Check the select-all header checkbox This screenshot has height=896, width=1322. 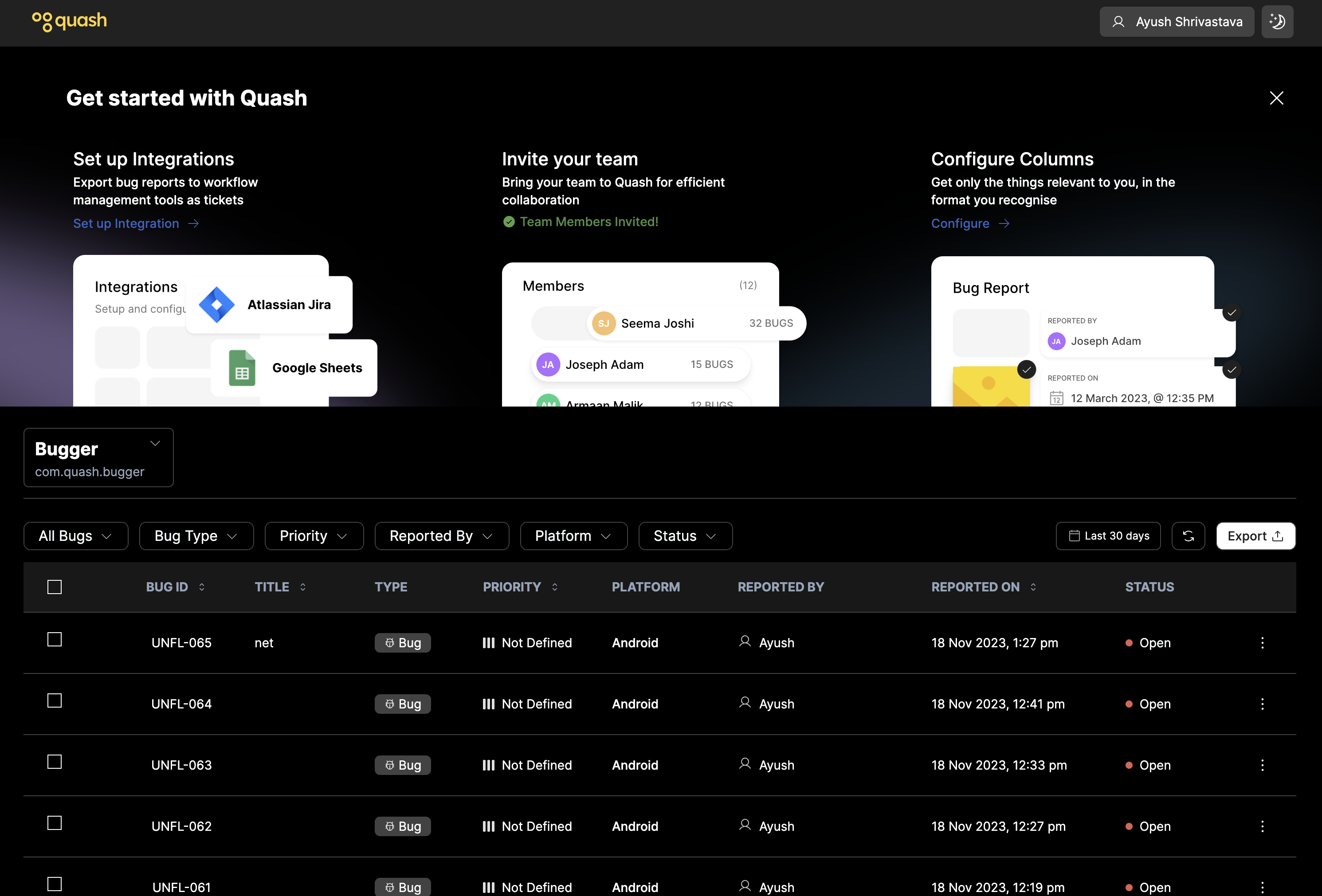[55, 587]
